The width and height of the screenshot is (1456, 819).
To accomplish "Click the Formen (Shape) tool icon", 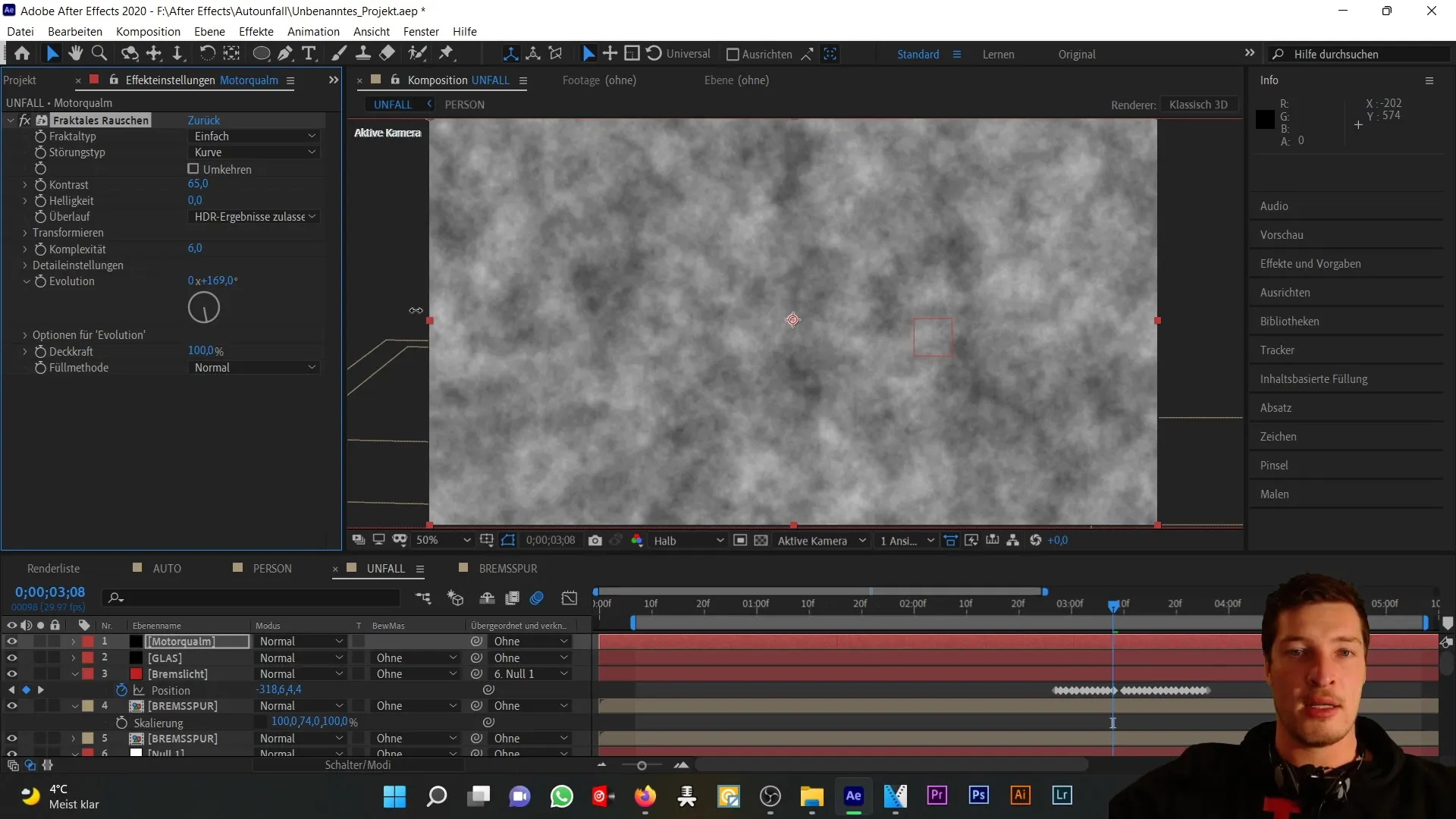I will tap(261, 53).
